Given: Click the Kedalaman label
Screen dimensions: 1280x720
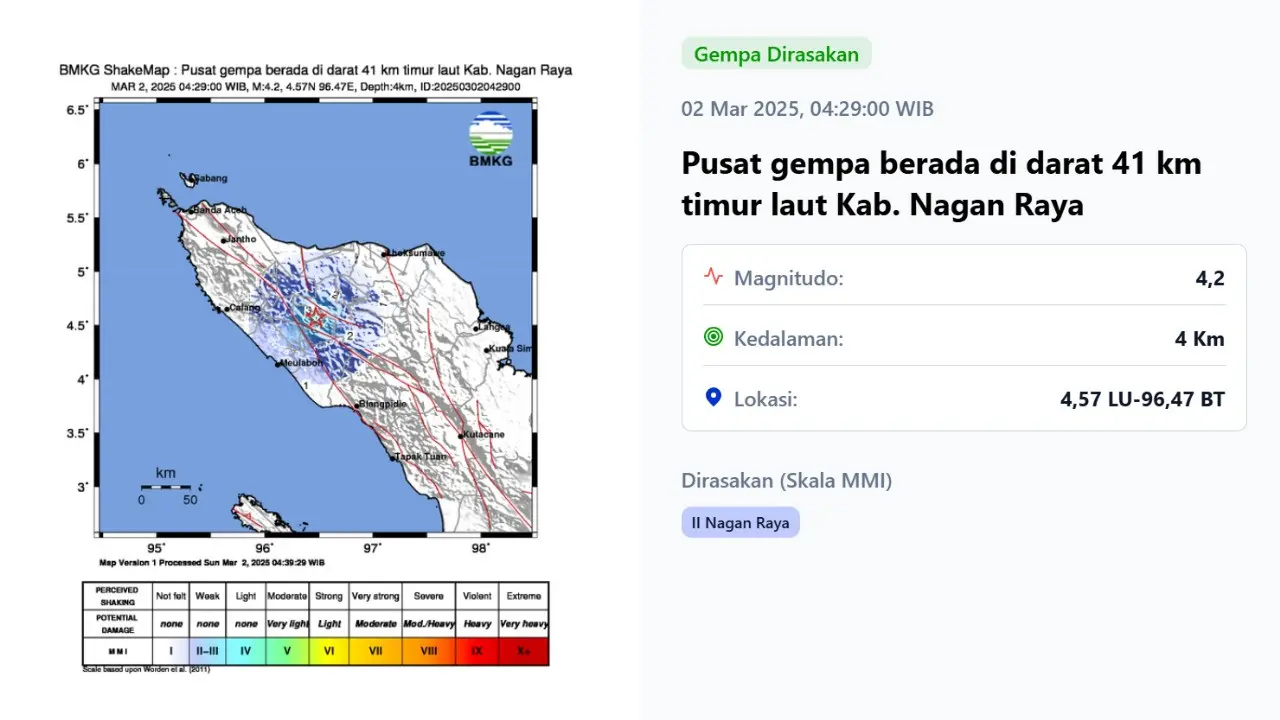Looking at the screenshot, I should 789,339.
